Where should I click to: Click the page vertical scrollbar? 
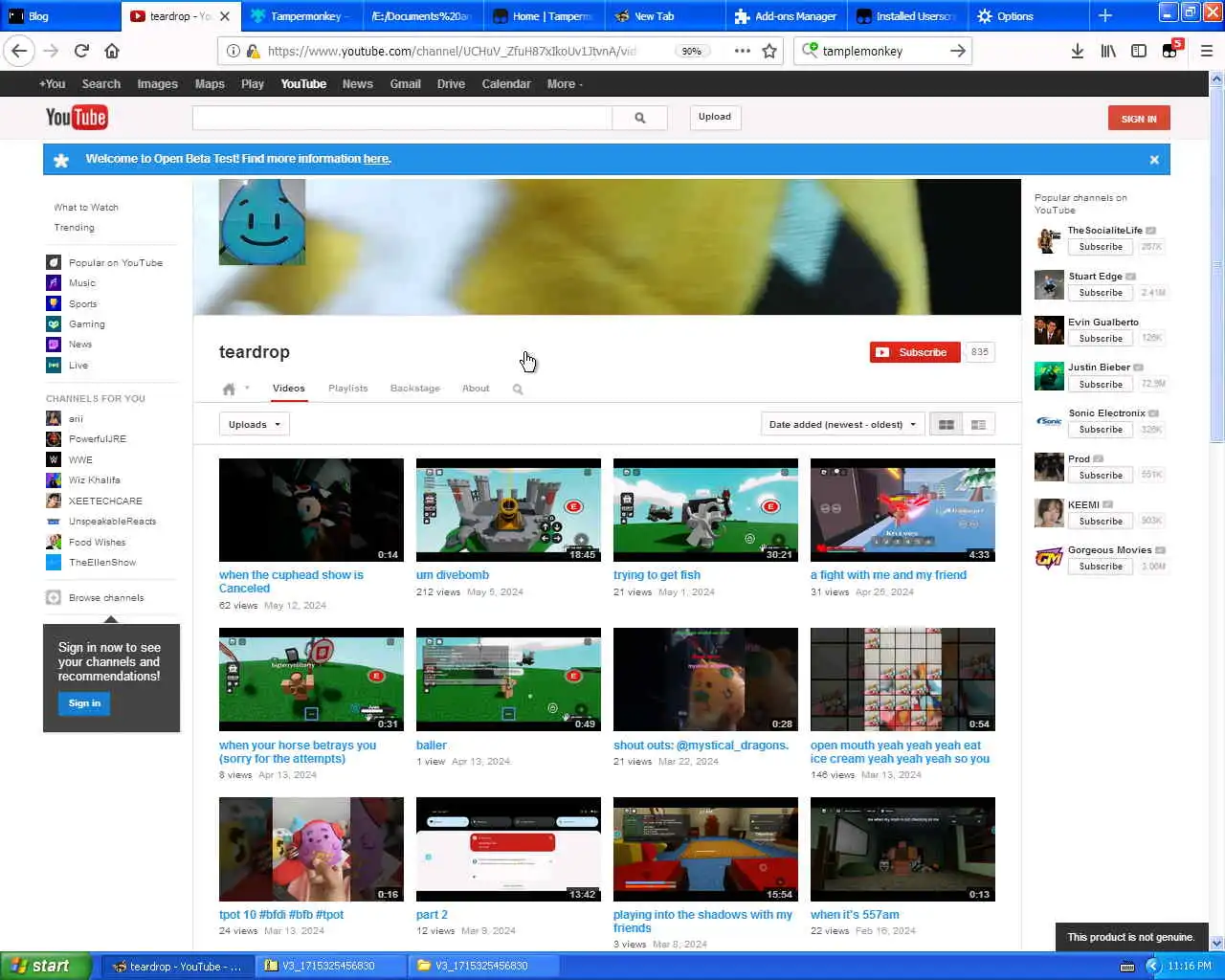tap(1216, 263)
